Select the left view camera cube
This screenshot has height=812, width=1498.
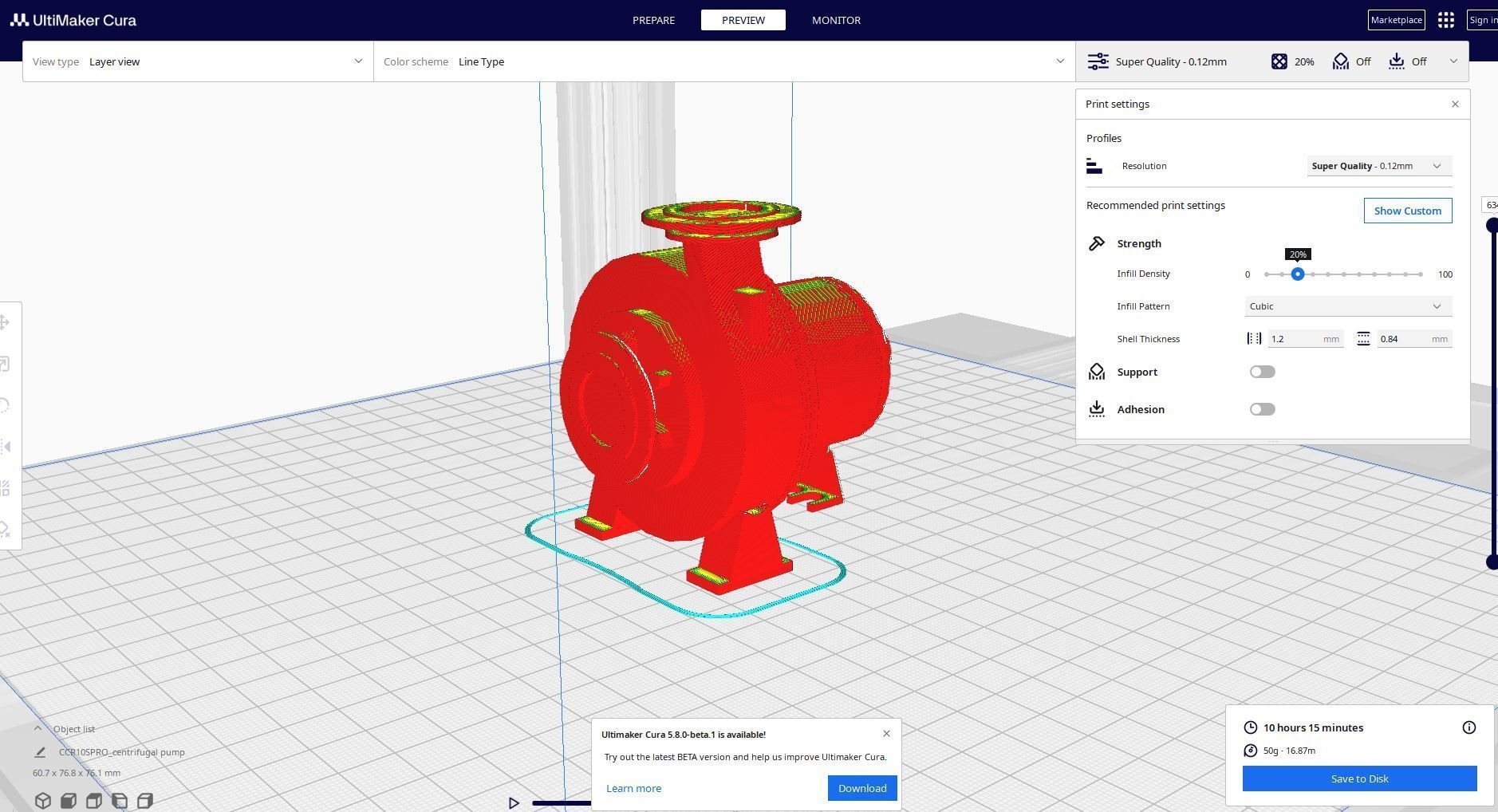pos(120,800)
